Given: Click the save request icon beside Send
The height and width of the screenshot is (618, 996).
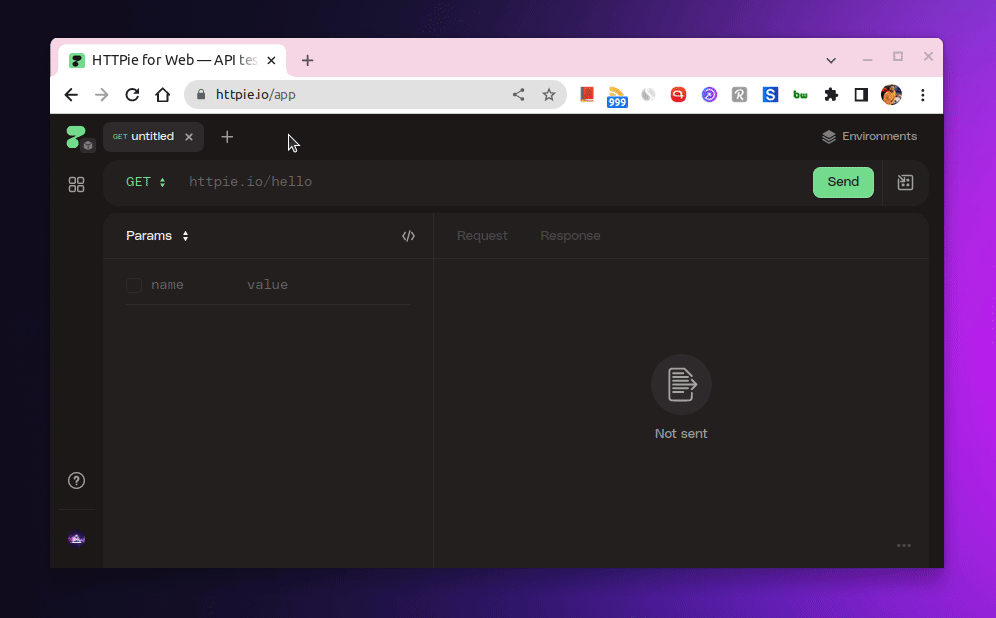Looking at the screenshot, I should 905,183.
